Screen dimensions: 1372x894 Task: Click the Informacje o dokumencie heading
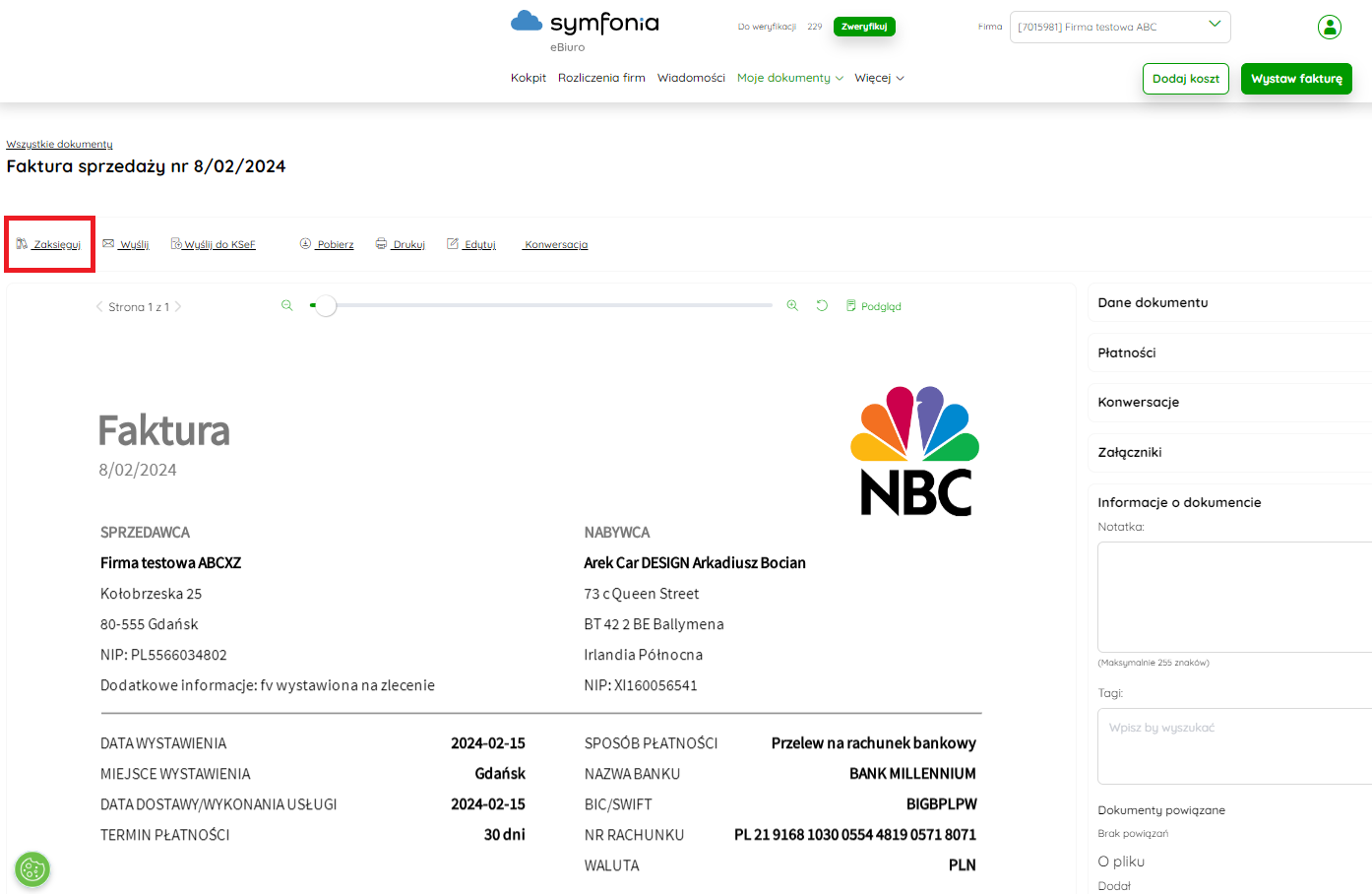point(1179,502)
